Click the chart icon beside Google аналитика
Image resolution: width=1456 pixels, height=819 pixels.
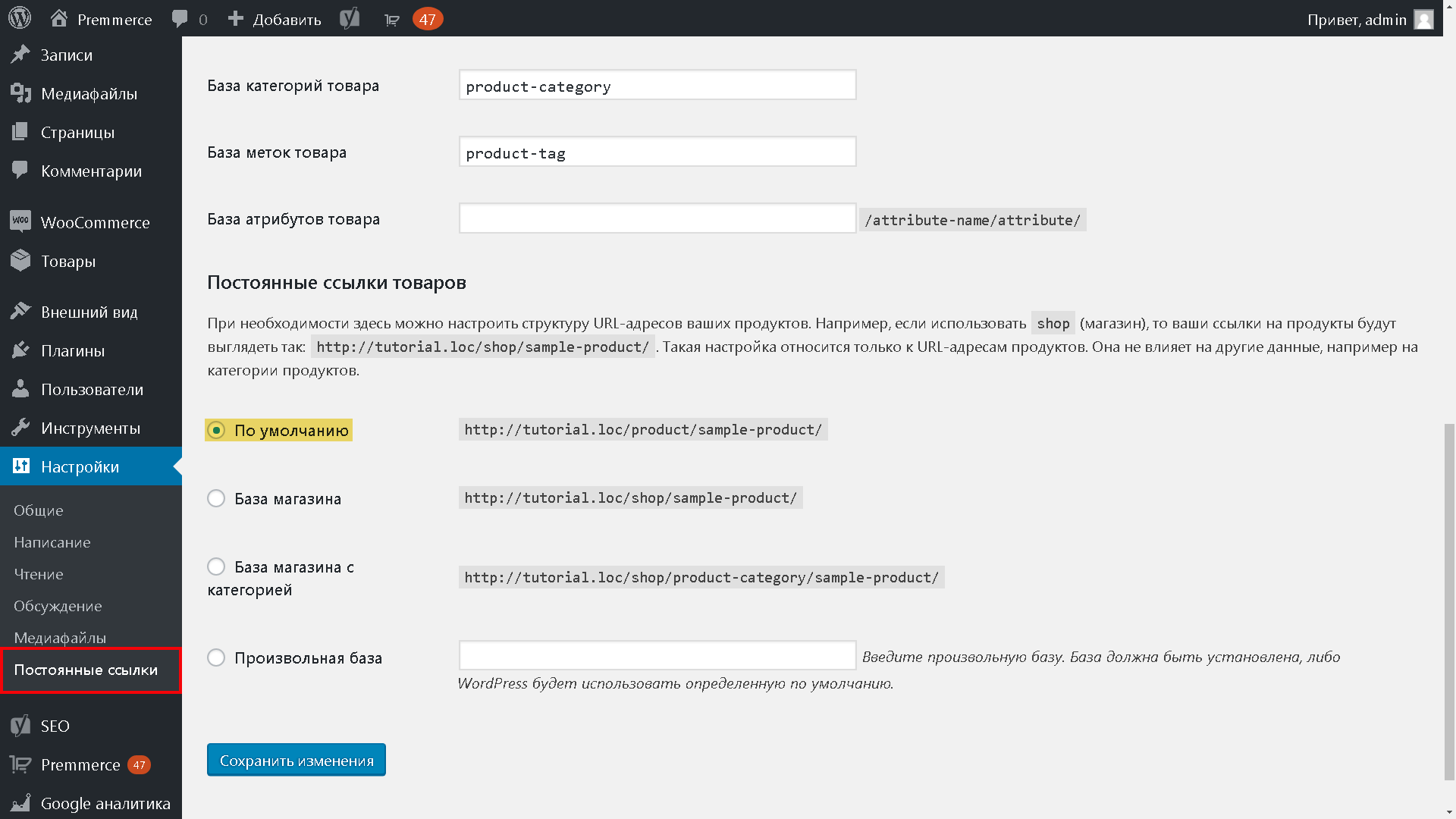(x=20, y=803)
